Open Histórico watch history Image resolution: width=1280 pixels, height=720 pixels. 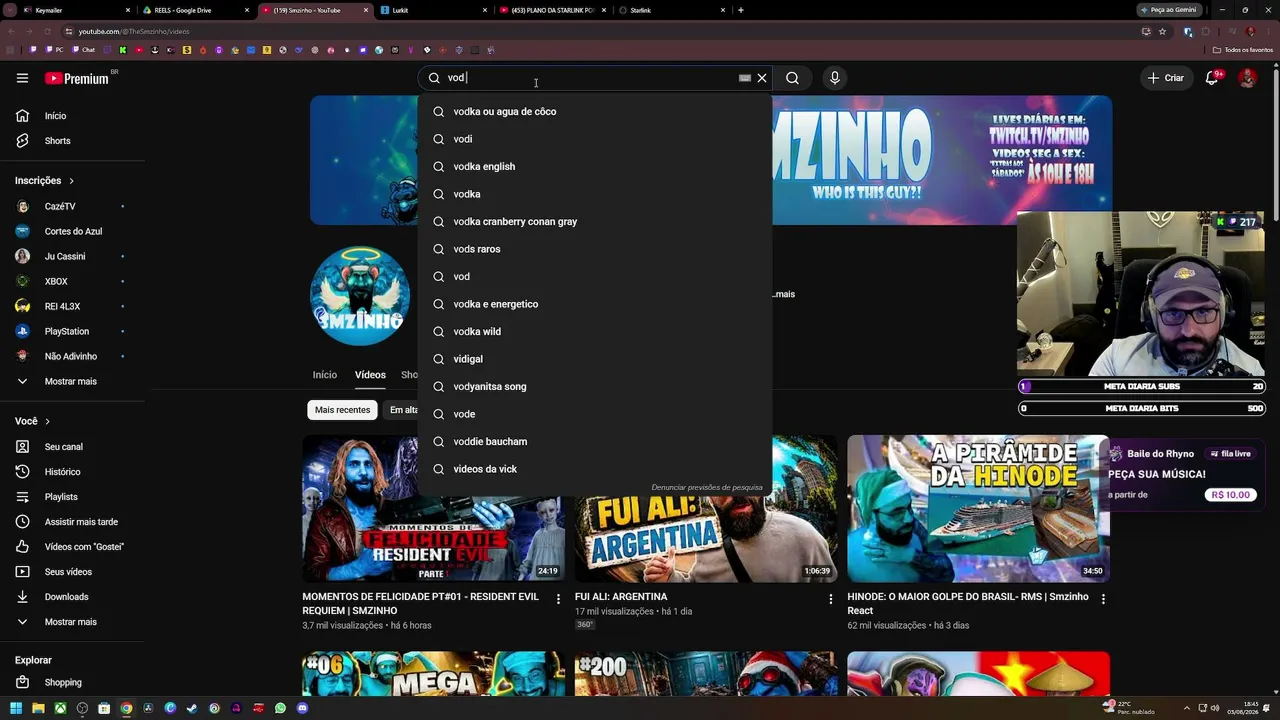72,472
